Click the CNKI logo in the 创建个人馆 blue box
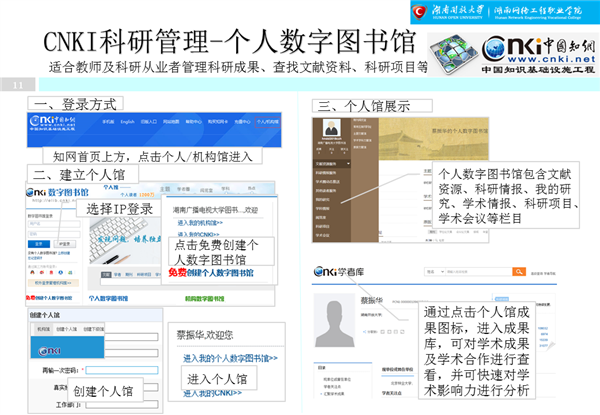The image size is (600, 415). tap(49, 350)
